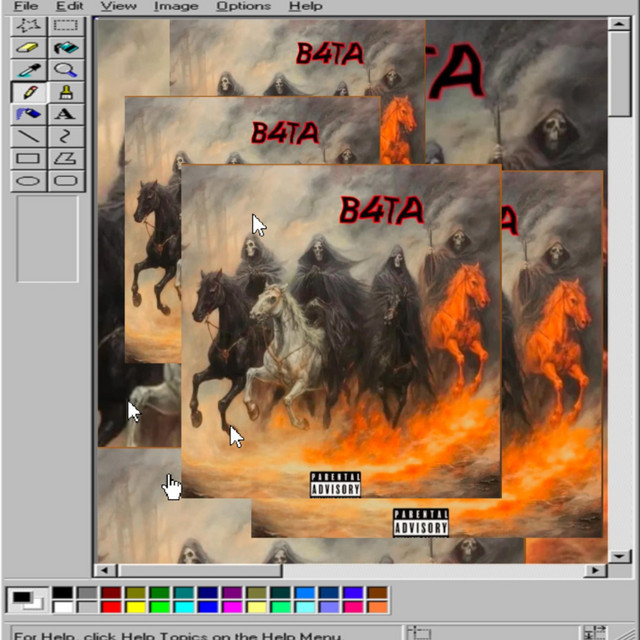Viewport: 640px width, 640px height.
Task: Select the rectangular Select tool
Action: point(66,25)
